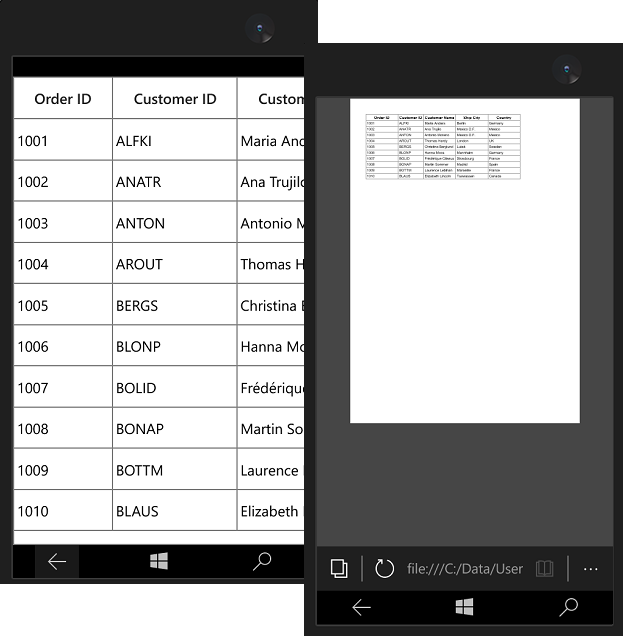623x636 pixels.
Task: Tap the Windows Start logo on left phone
Action: 159,561
